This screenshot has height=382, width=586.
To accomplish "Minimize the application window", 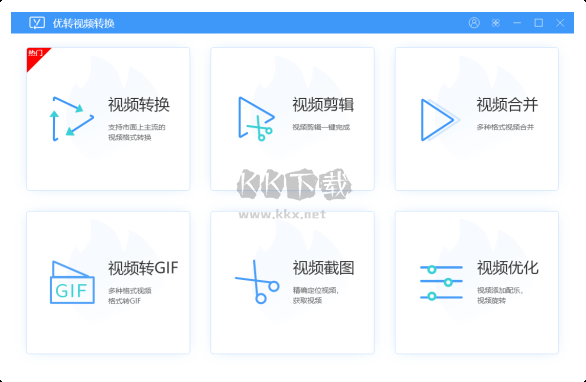I will pos(517,23).
